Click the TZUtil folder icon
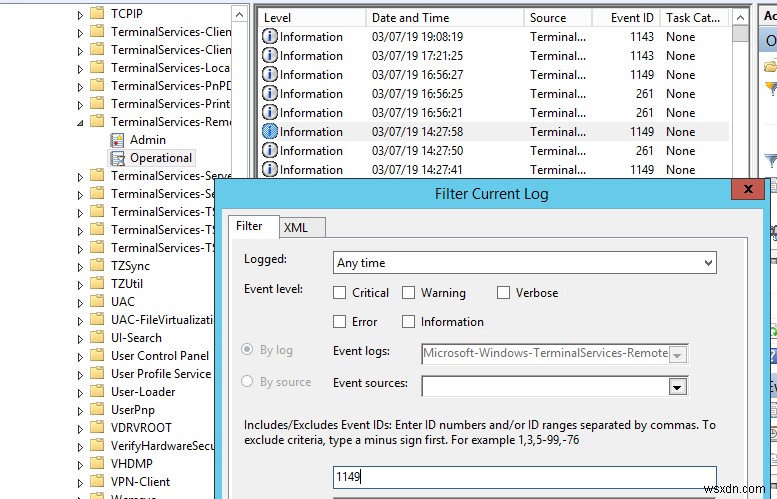Viewport: 777px width, 499px height. tap(97, 283)
